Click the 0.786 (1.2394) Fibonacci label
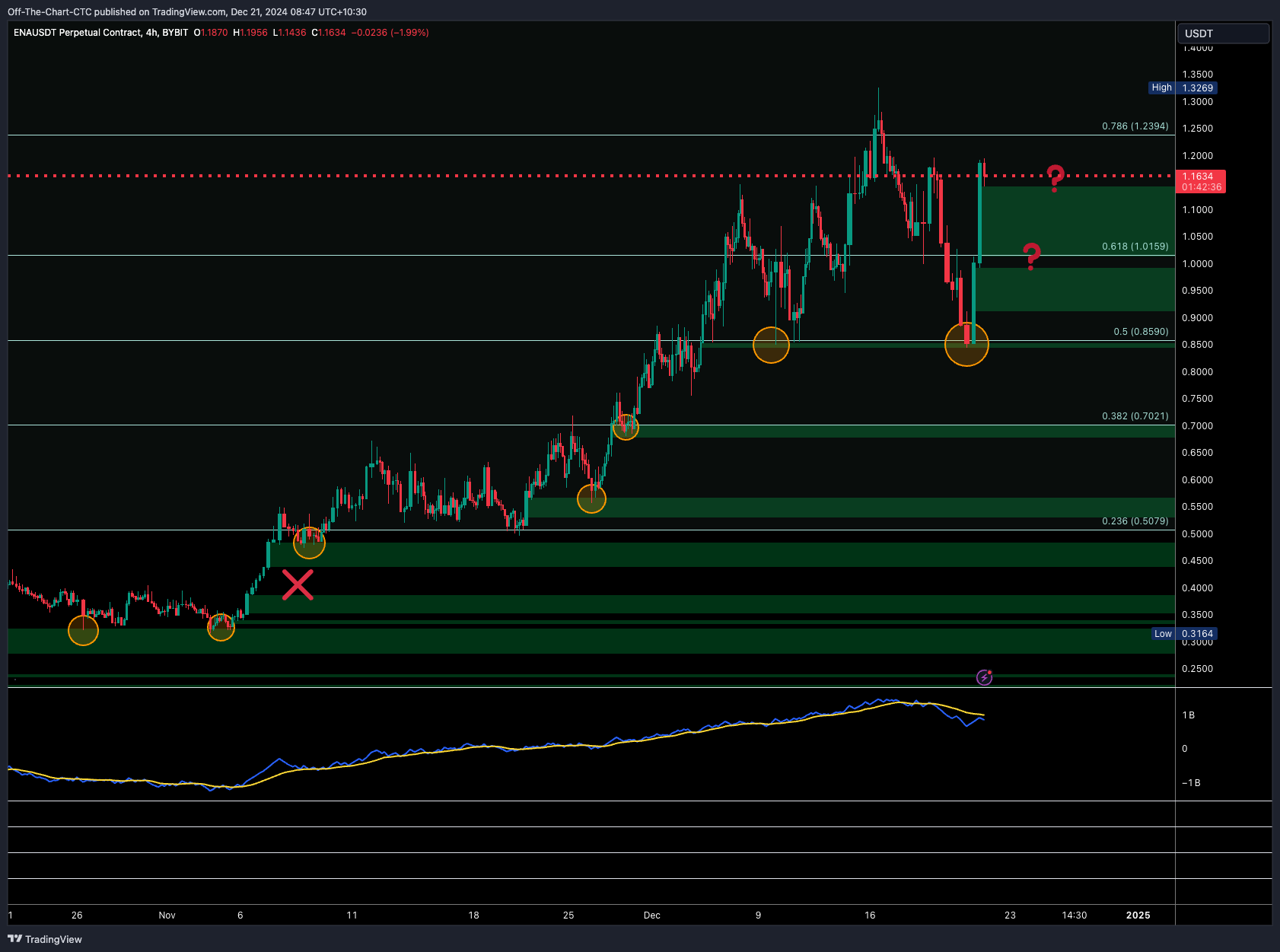Image resolution: width=1280 pixels, height=952 pixels. [x=1135, y=126]
